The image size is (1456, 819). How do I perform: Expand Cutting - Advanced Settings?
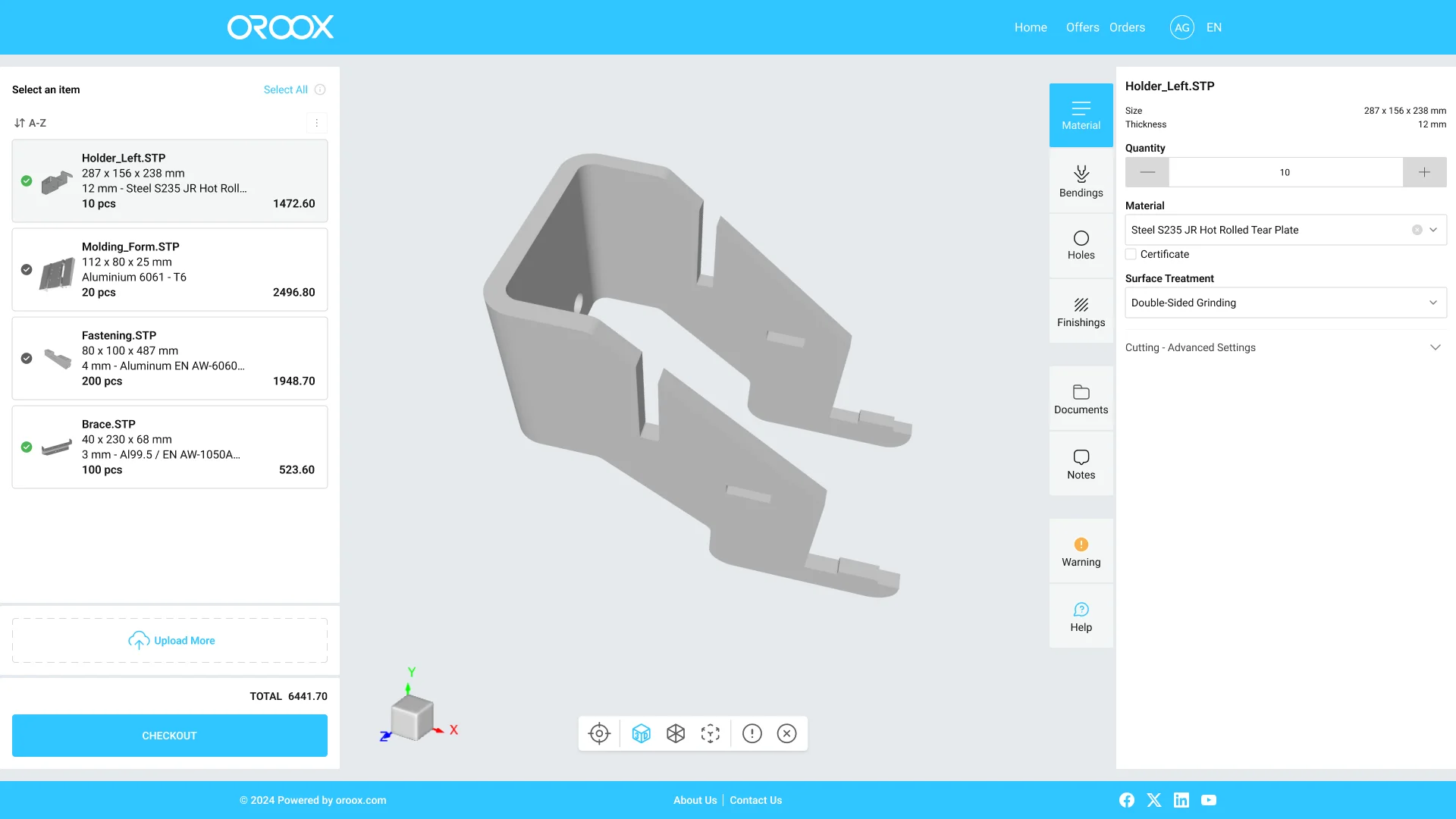1436,347
